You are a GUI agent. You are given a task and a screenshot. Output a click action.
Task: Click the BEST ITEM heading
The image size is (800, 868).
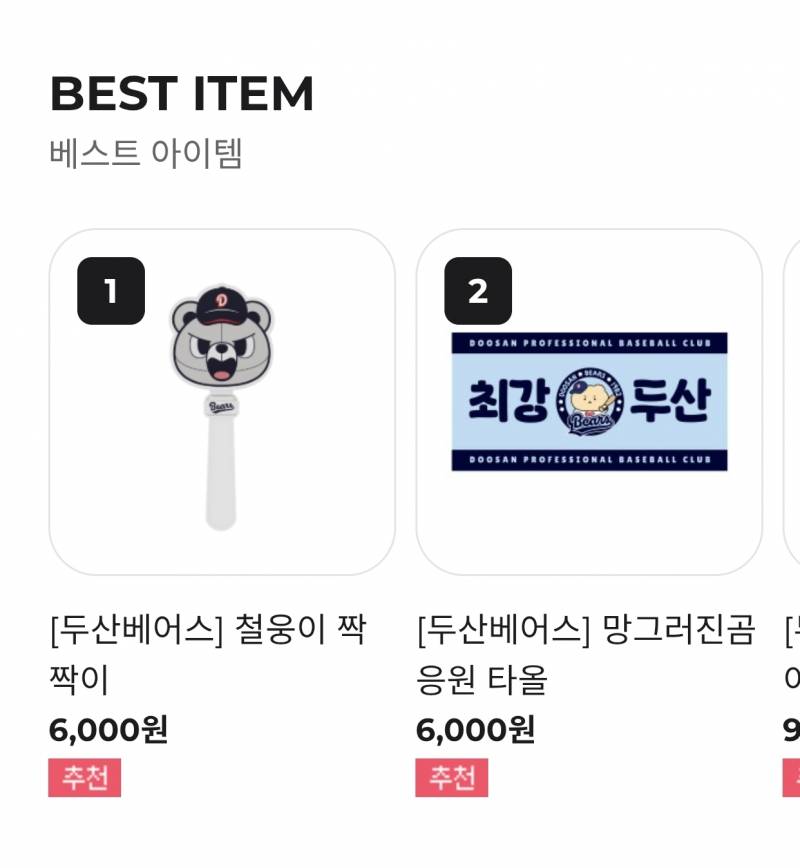[x=183, y=95]
